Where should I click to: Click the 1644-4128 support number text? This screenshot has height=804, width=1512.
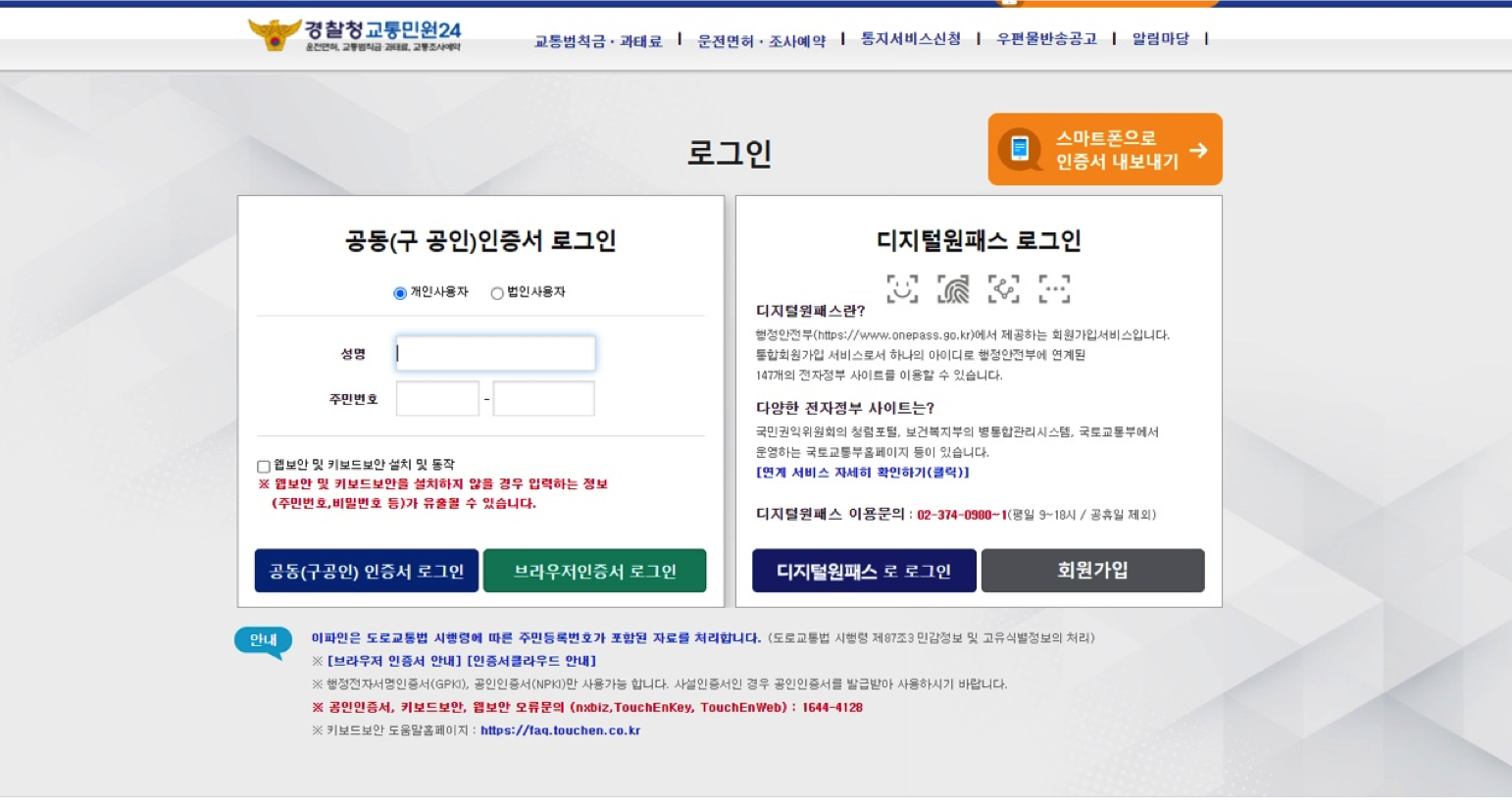tap(832, 707)
